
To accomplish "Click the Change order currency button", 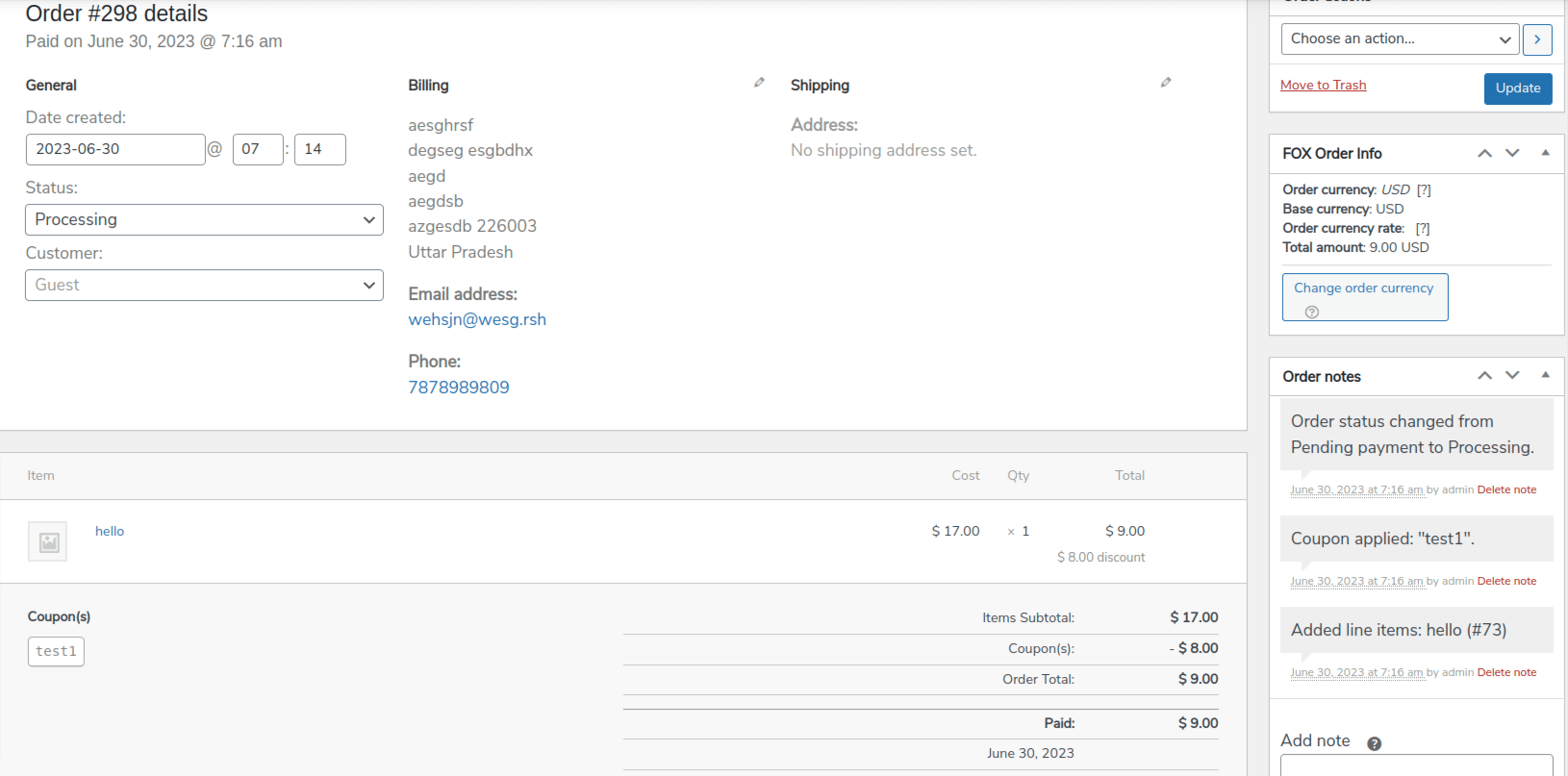I will [1365, 297].
